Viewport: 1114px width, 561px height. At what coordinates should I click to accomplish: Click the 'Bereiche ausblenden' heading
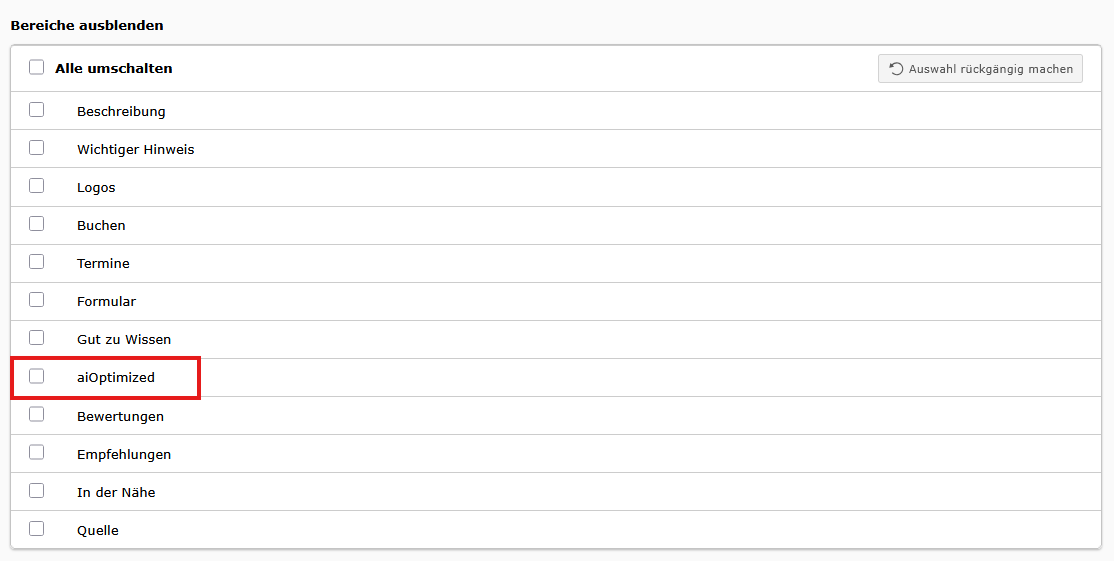pyautogui.click(x=87, y=25)
